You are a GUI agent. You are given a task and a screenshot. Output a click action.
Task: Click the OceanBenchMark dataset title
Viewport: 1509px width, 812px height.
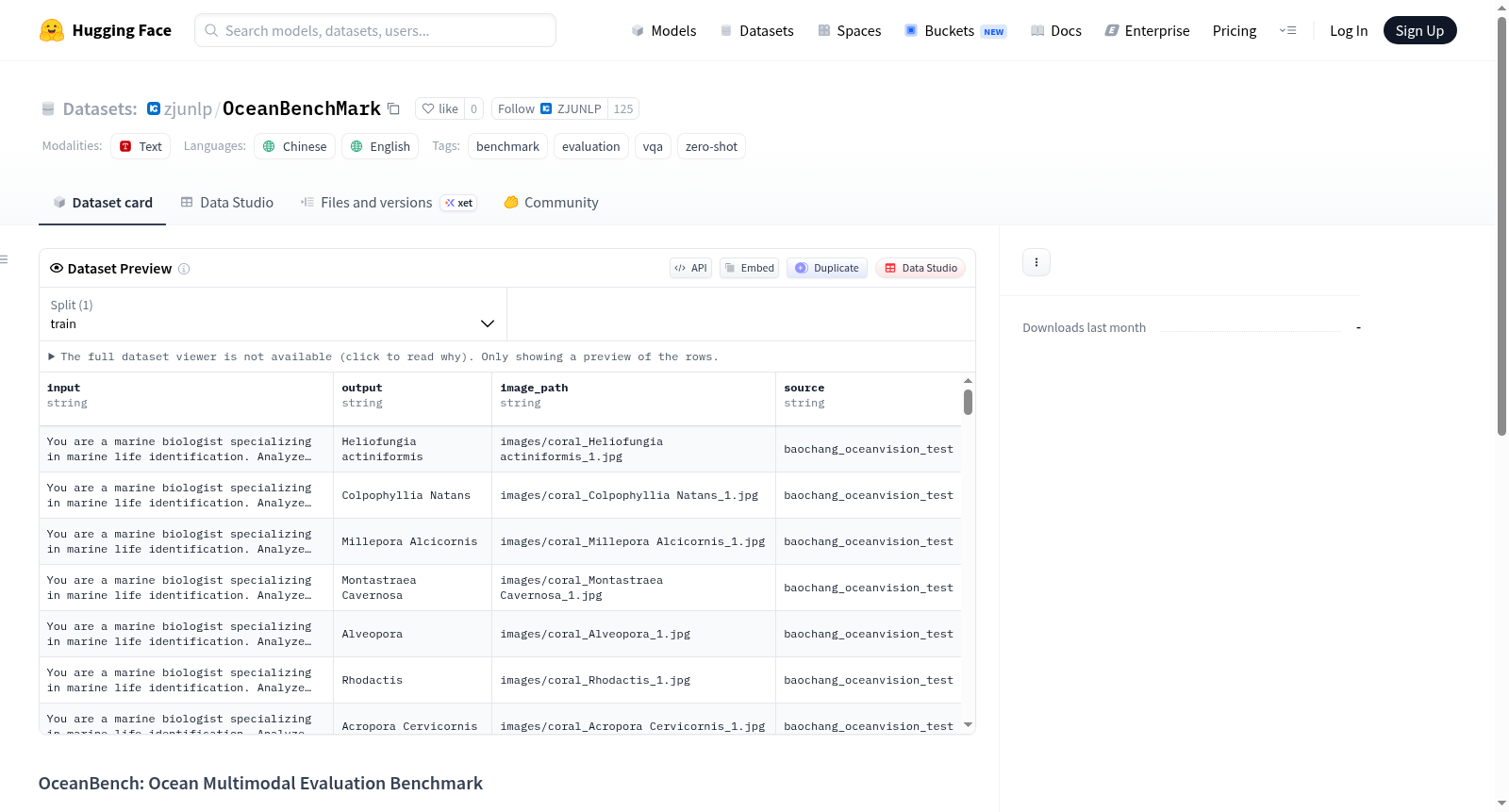[302, 108]
